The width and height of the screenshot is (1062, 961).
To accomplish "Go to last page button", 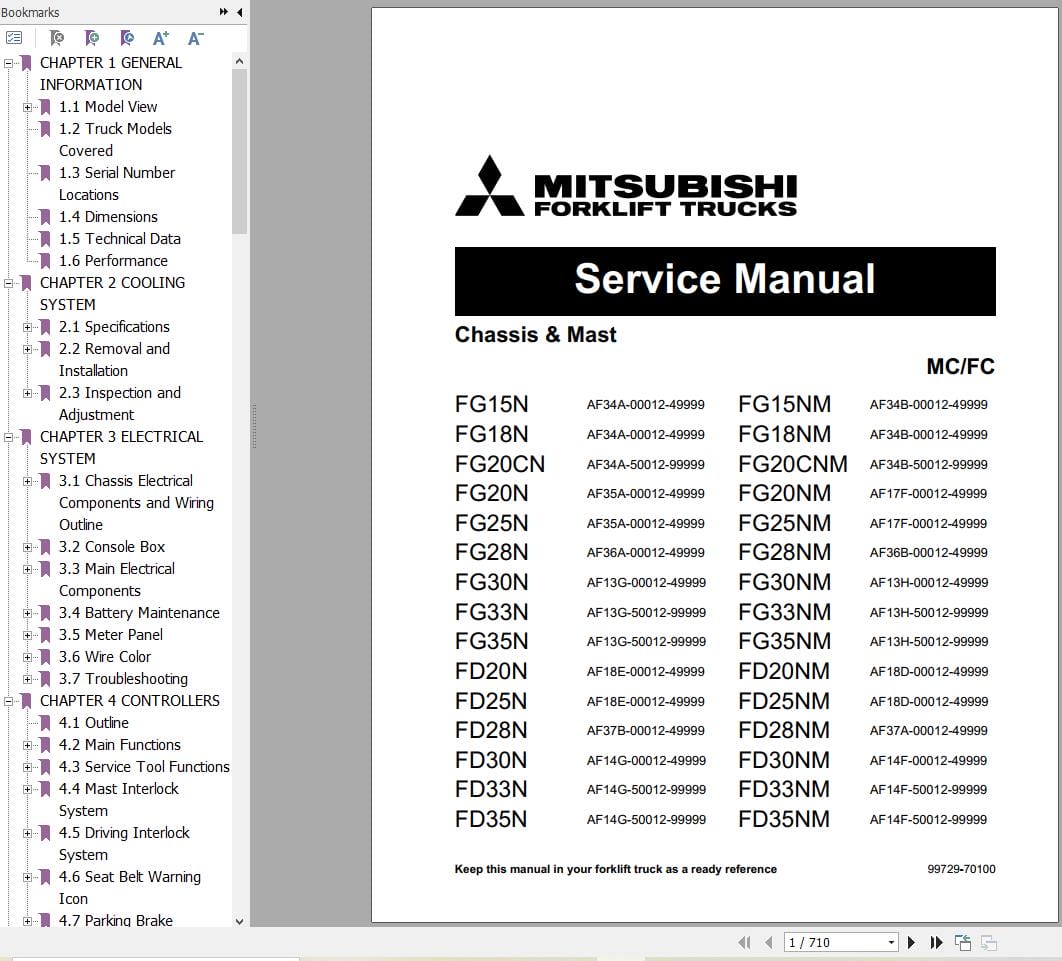I will [x=936, y=942].
